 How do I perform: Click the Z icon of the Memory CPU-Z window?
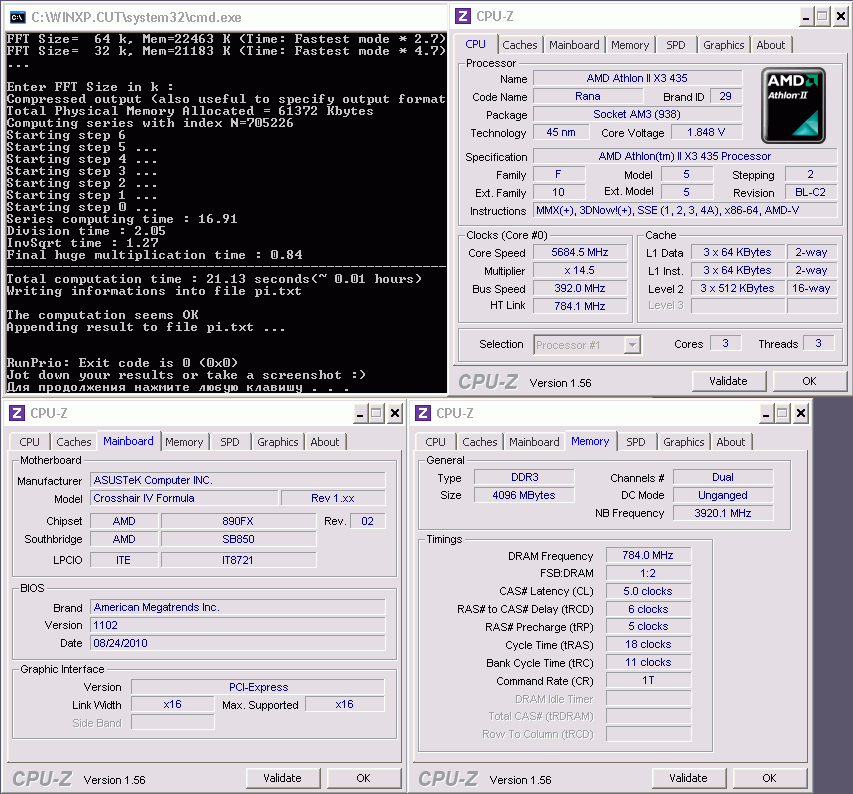(x=423, y=413)
